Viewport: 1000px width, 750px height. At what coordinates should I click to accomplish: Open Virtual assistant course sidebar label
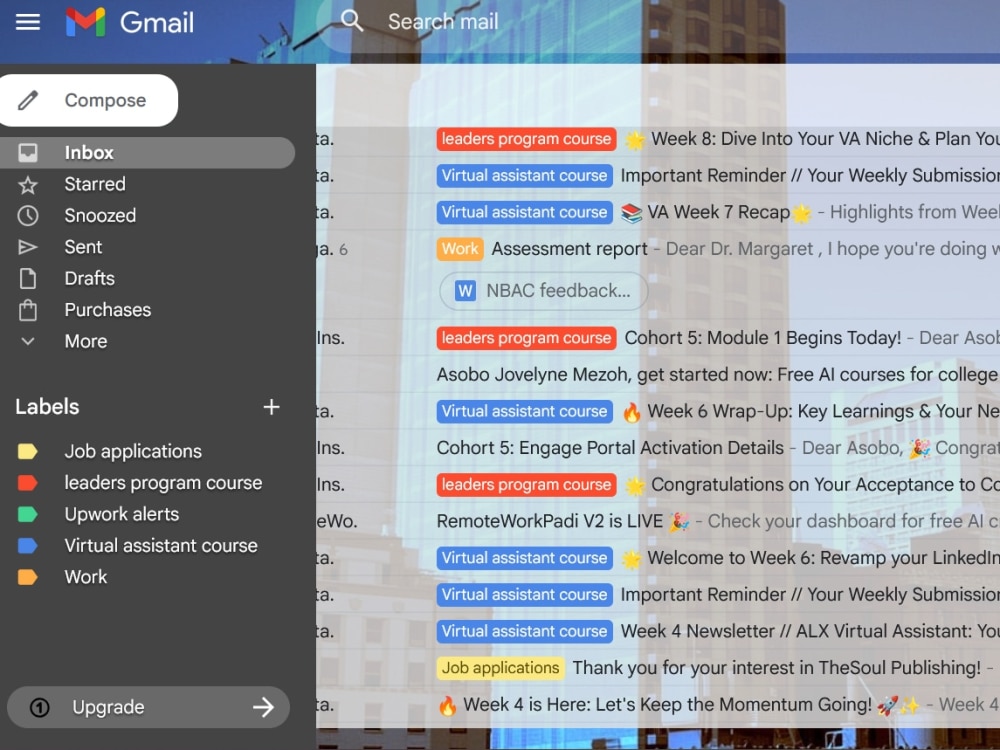pos(147,545)
